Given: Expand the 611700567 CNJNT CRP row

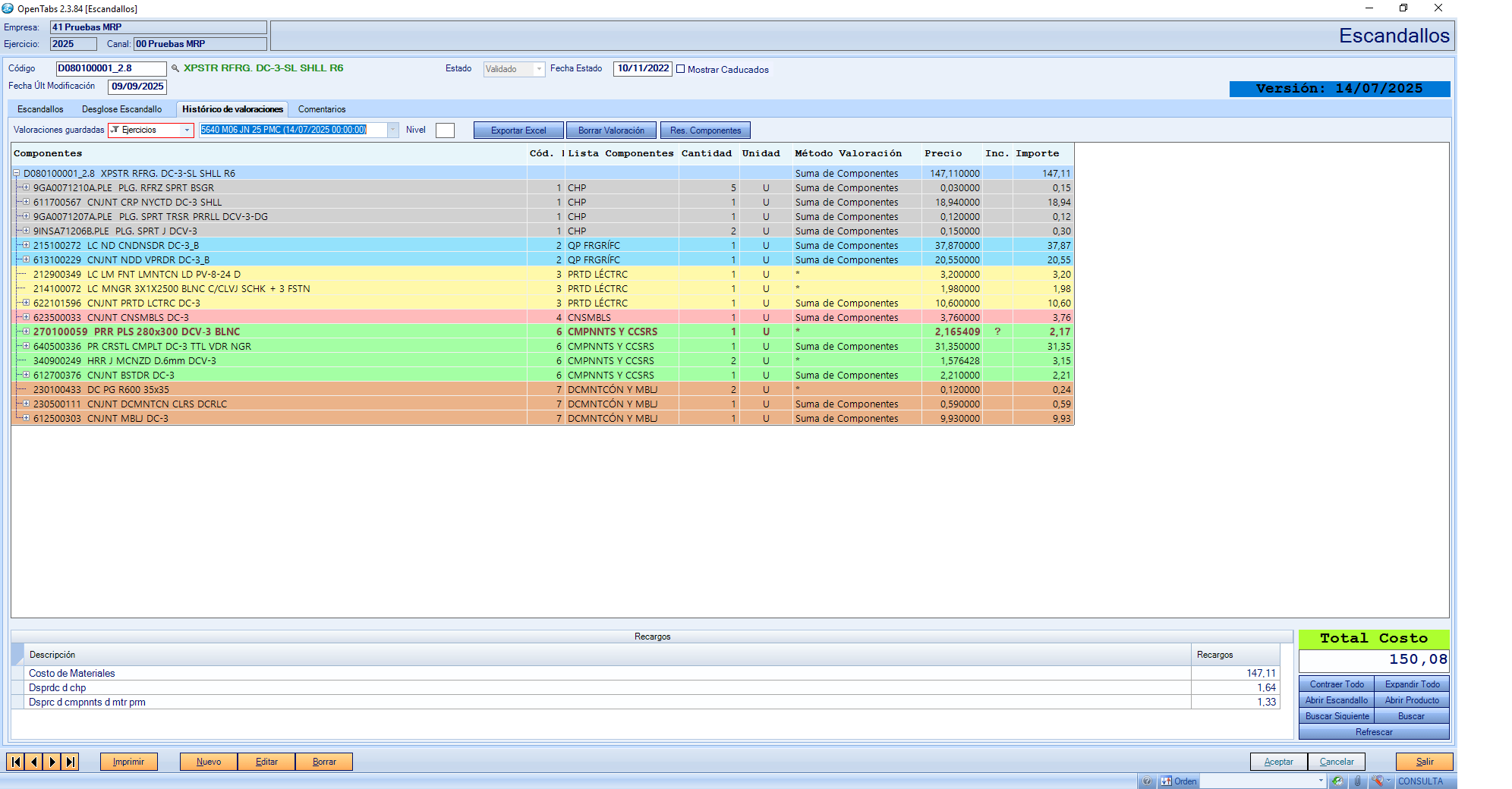Looking at the screenshot, I should click(26, 203).
